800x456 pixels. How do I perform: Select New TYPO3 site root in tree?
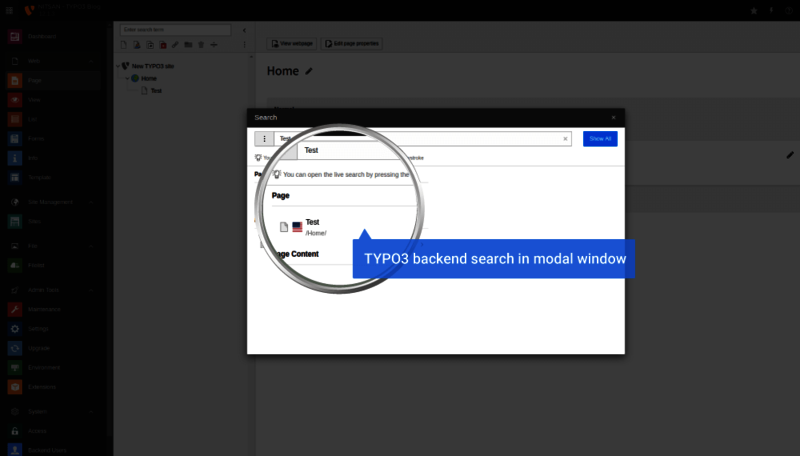(153, 66)
